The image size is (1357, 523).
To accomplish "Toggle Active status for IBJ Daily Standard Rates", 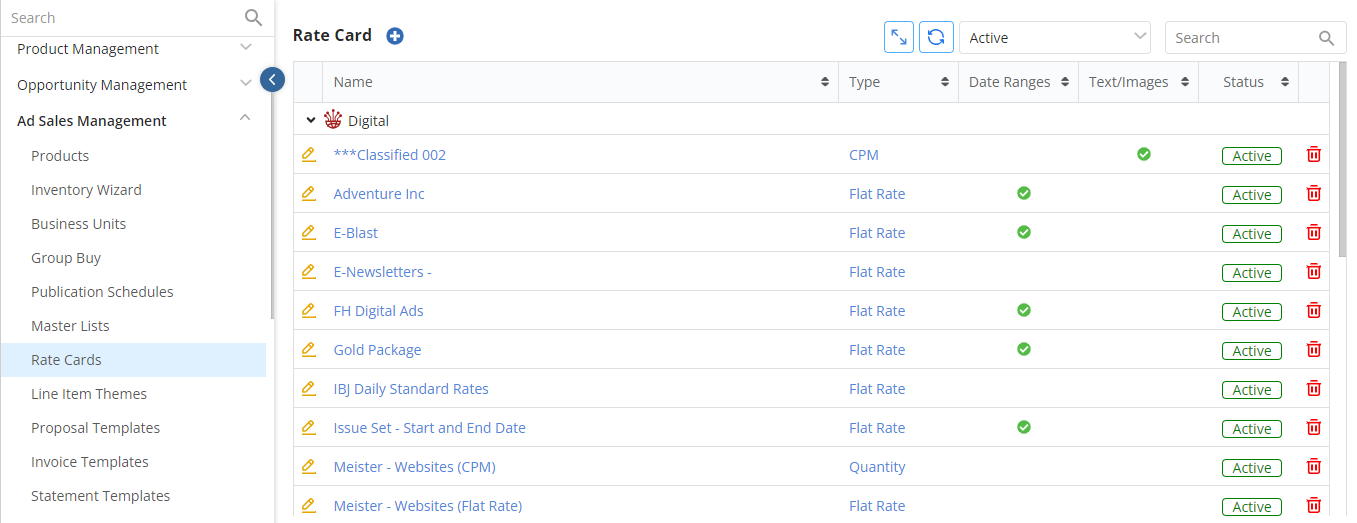I will tap(1251, 390).
